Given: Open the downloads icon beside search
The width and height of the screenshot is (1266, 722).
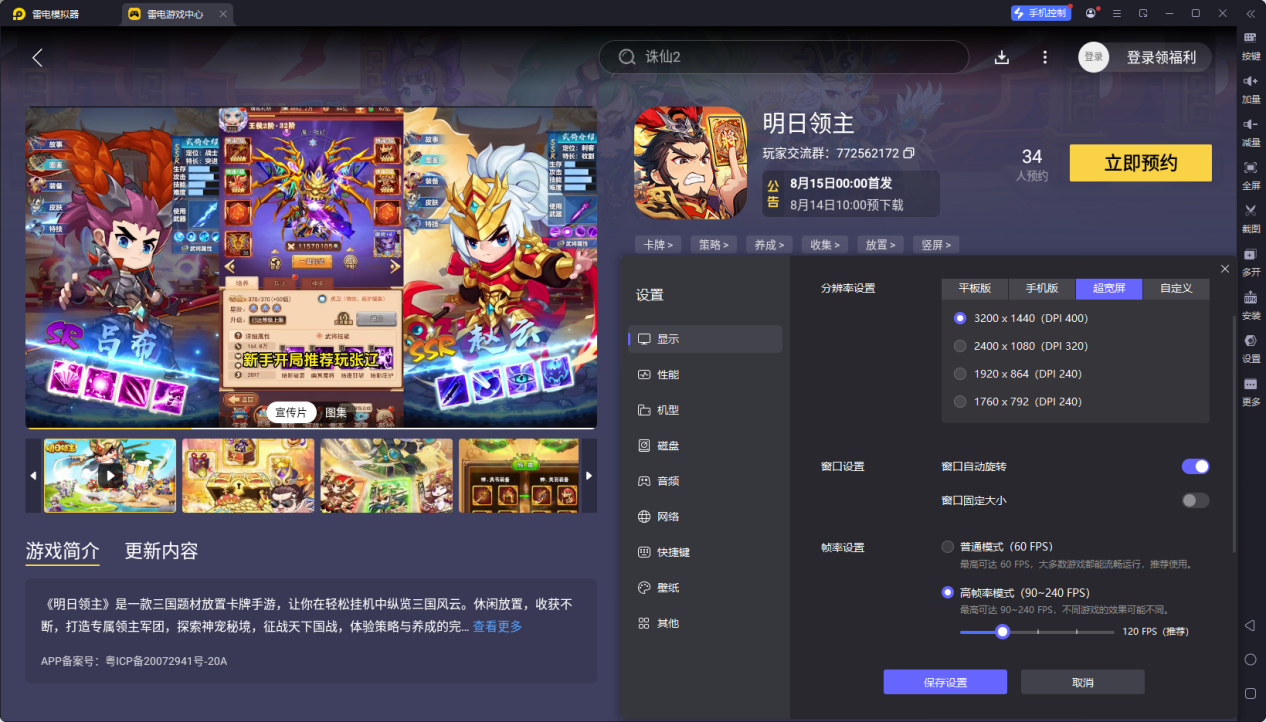Looking at the screenshot, I should point(1002,57).
